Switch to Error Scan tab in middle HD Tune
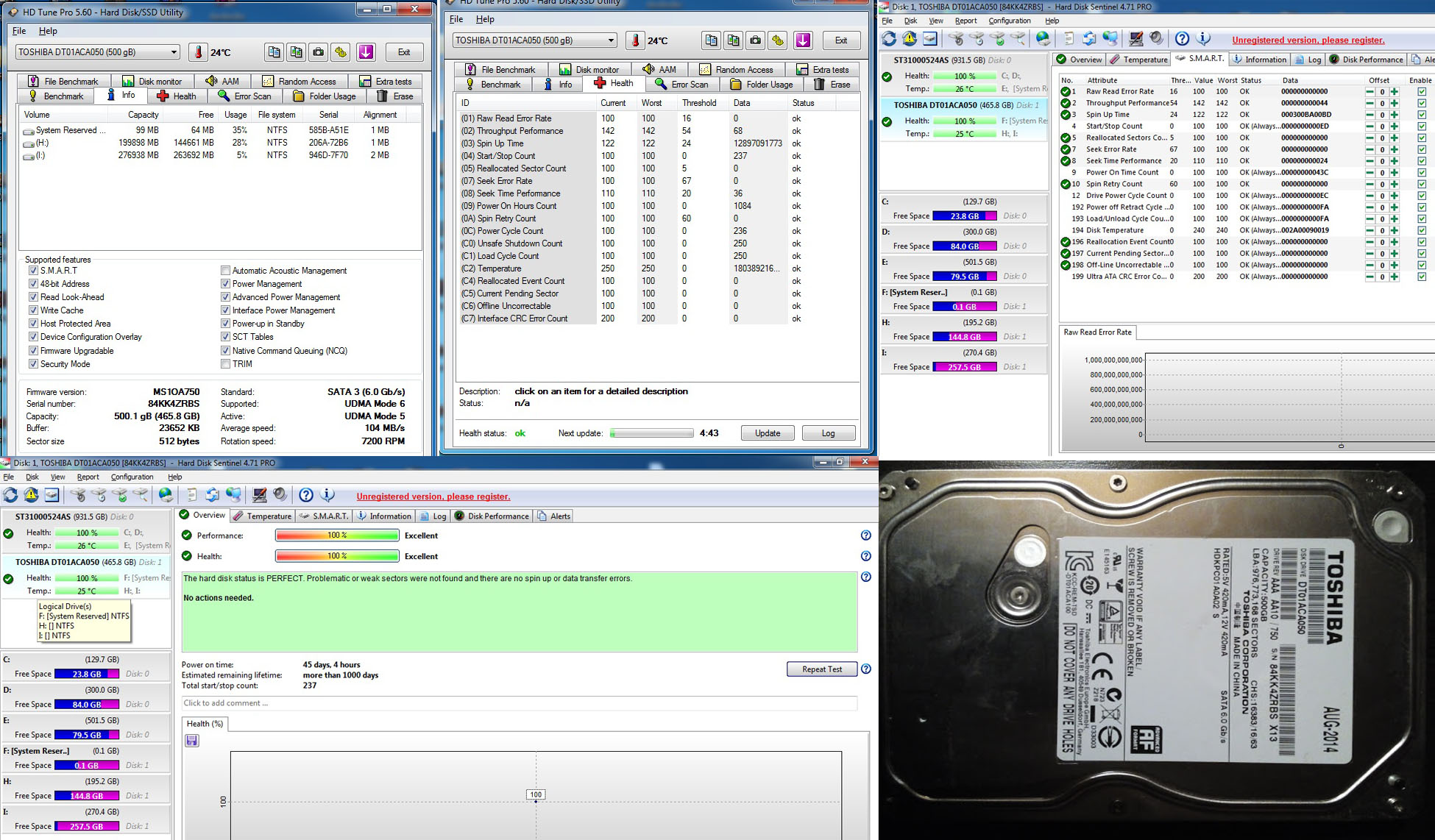Image resolution: width=1435 pixels, height=840 pixels. pyautogui.click(x=681, y=85)
